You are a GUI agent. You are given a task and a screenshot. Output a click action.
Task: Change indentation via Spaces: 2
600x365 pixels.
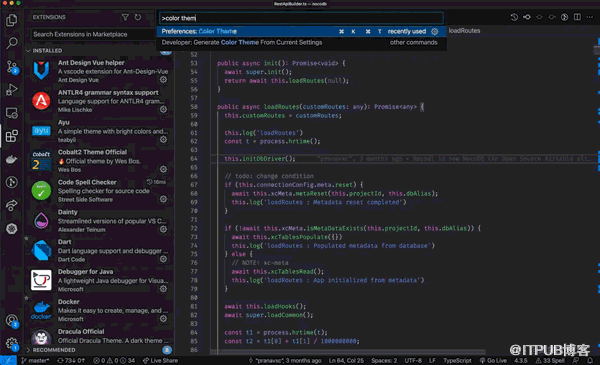click(x=384, y=360)
